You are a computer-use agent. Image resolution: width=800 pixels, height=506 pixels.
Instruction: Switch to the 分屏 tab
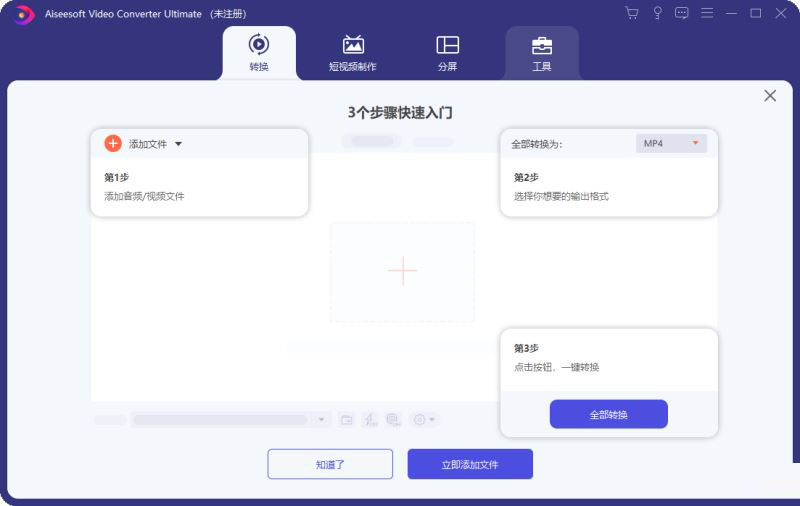pos(447,53)
